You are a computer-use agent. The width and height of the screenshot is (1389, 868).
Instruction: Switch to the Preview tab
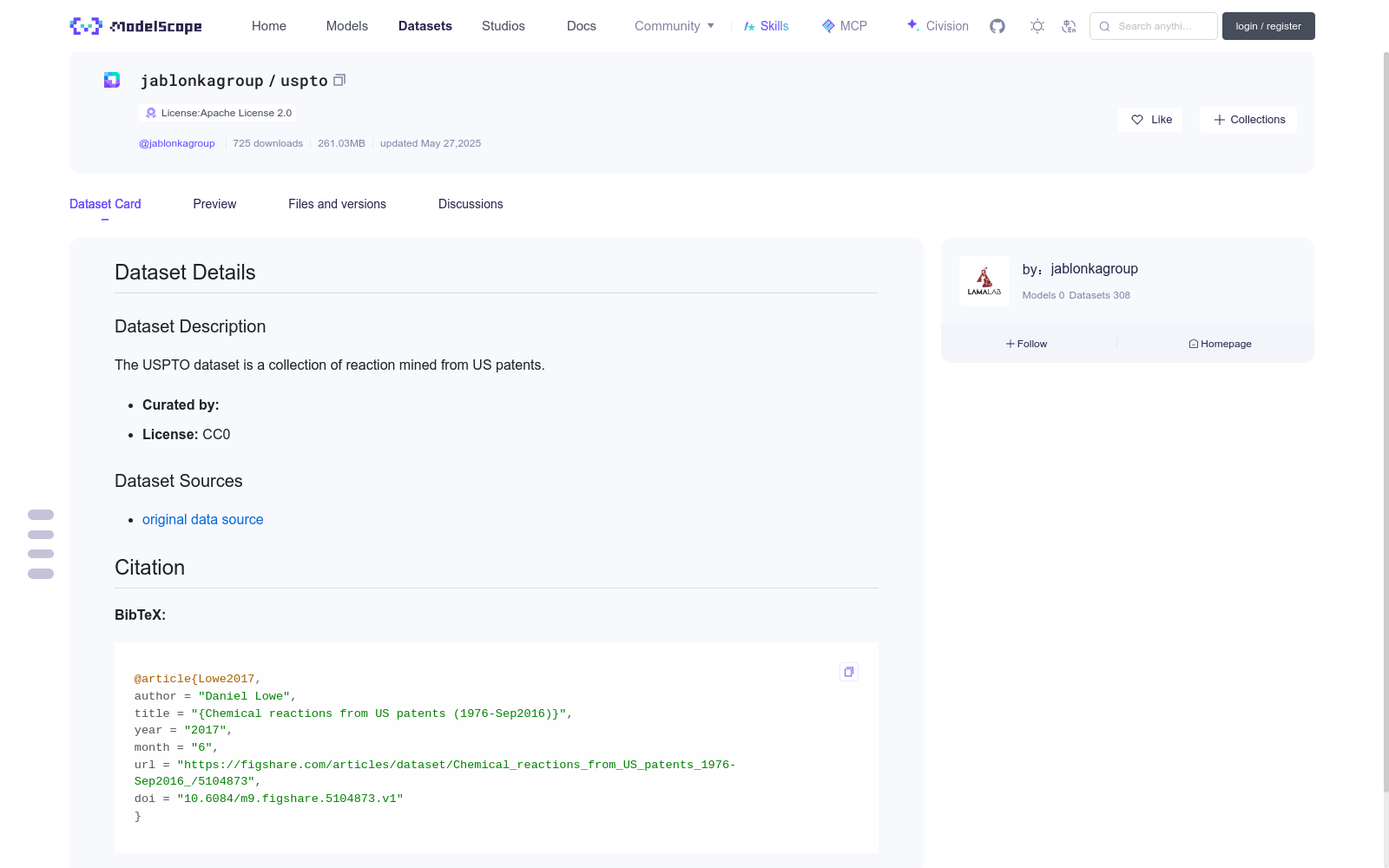tap(214, 204)
